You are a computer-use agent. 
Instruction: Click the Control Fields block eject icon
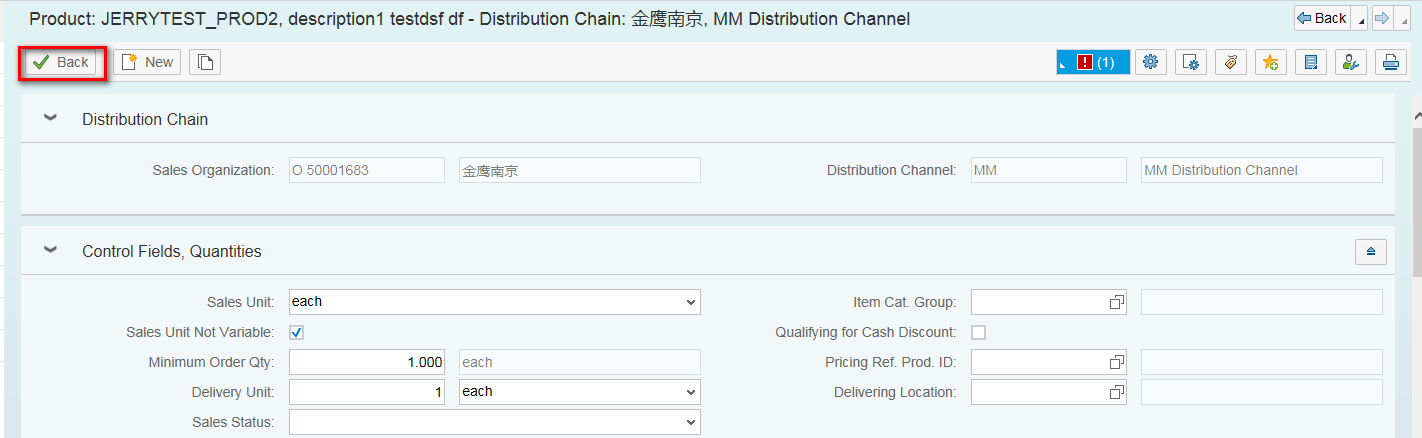pyautogui.click(x=1371, y=252)
